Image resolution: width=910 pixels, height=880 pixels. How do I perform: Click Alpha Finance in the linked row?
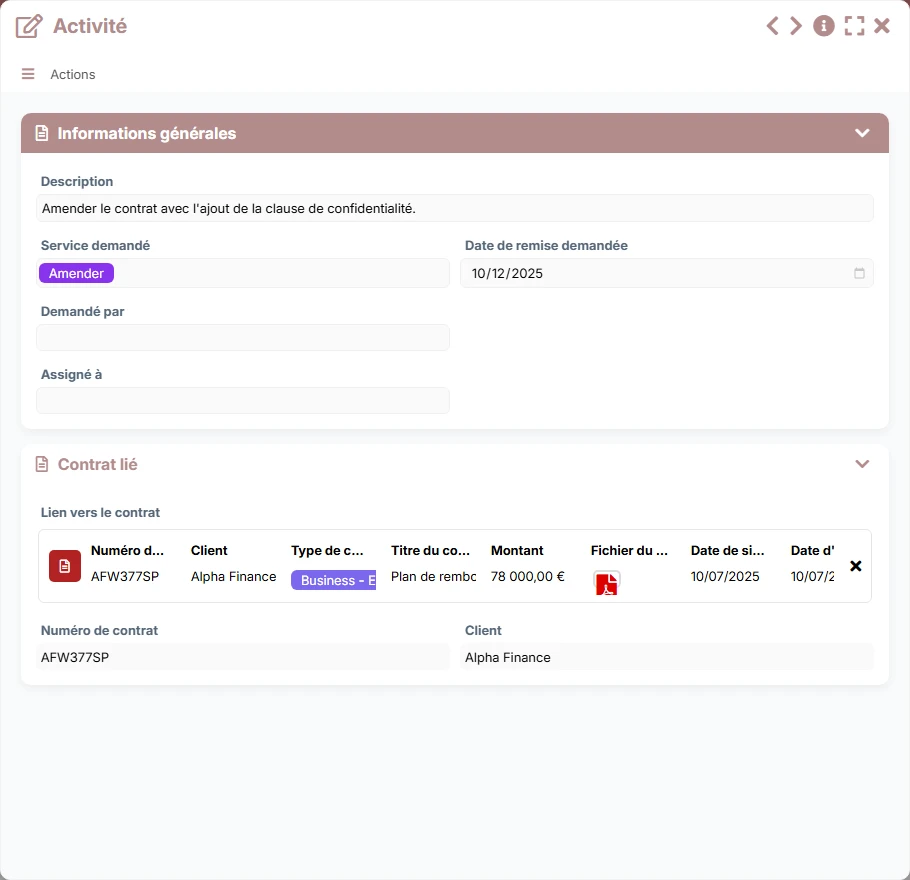click(x=233, y=576)
